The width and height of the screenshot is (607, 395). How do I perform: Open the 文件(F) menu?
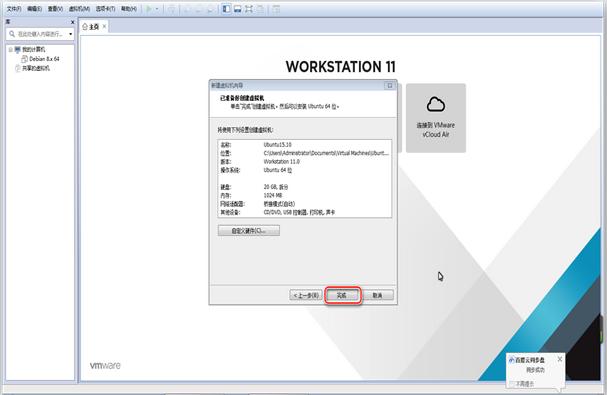point(14,9)
